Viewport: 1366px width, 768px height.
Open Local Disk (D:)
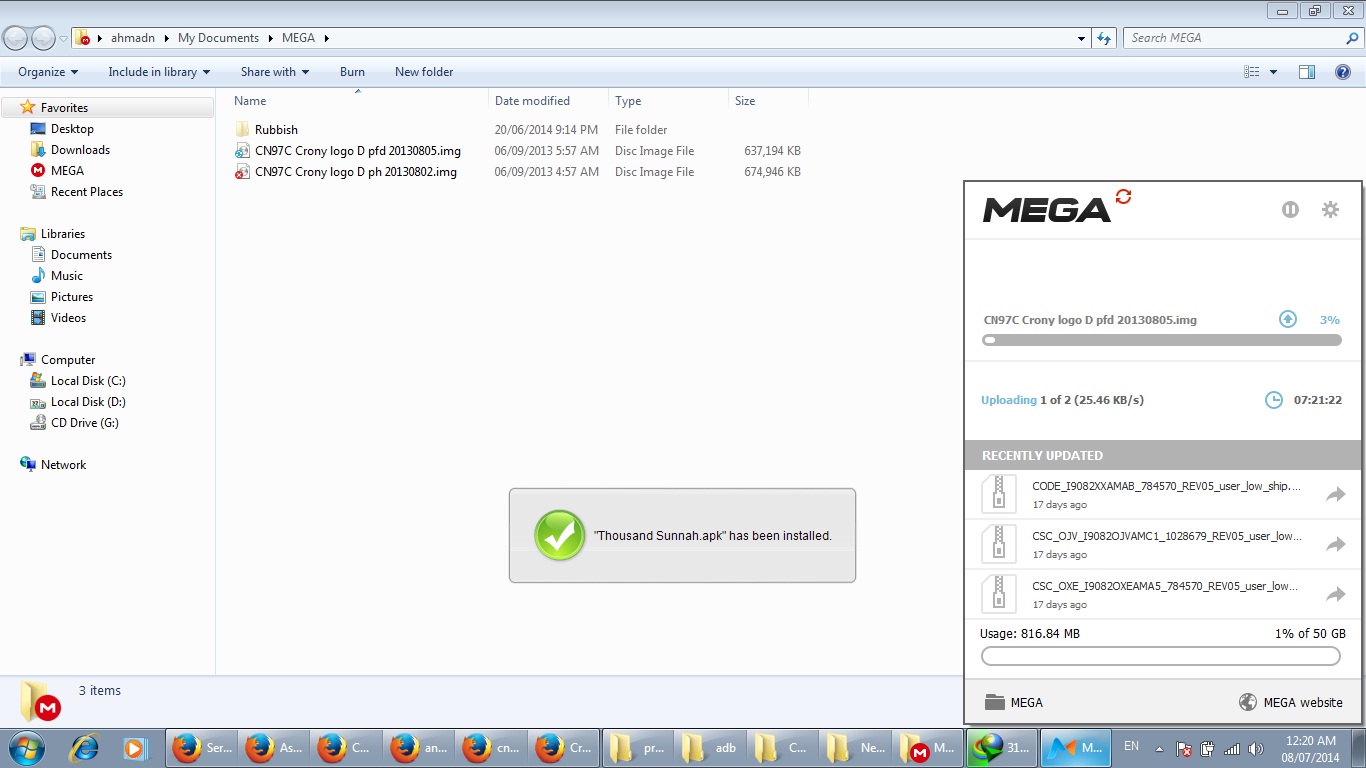[88, 402]
